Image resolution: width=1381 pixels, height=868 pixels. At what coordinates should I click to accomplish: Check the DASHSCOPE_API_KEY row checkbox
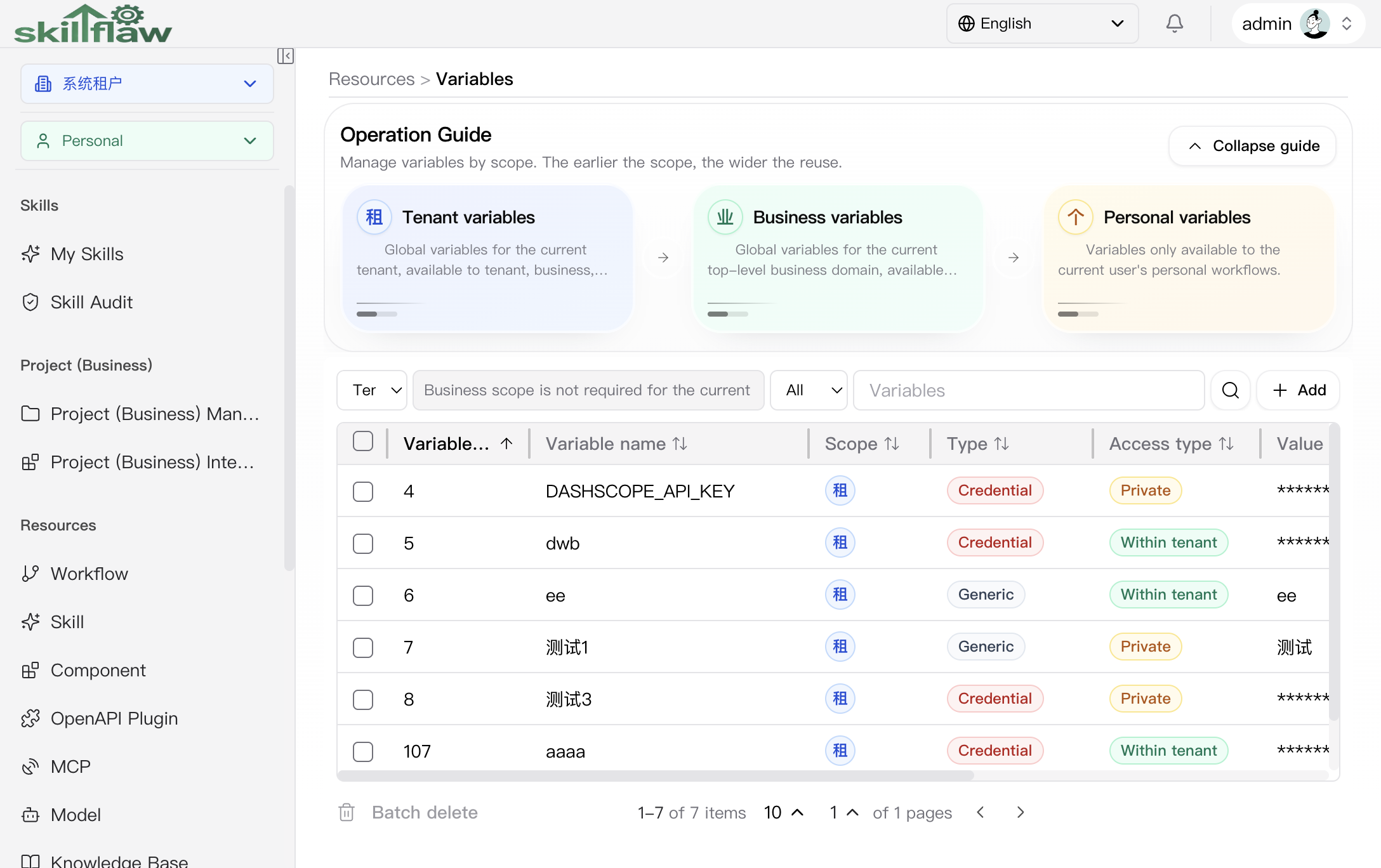tap(363, 492)
